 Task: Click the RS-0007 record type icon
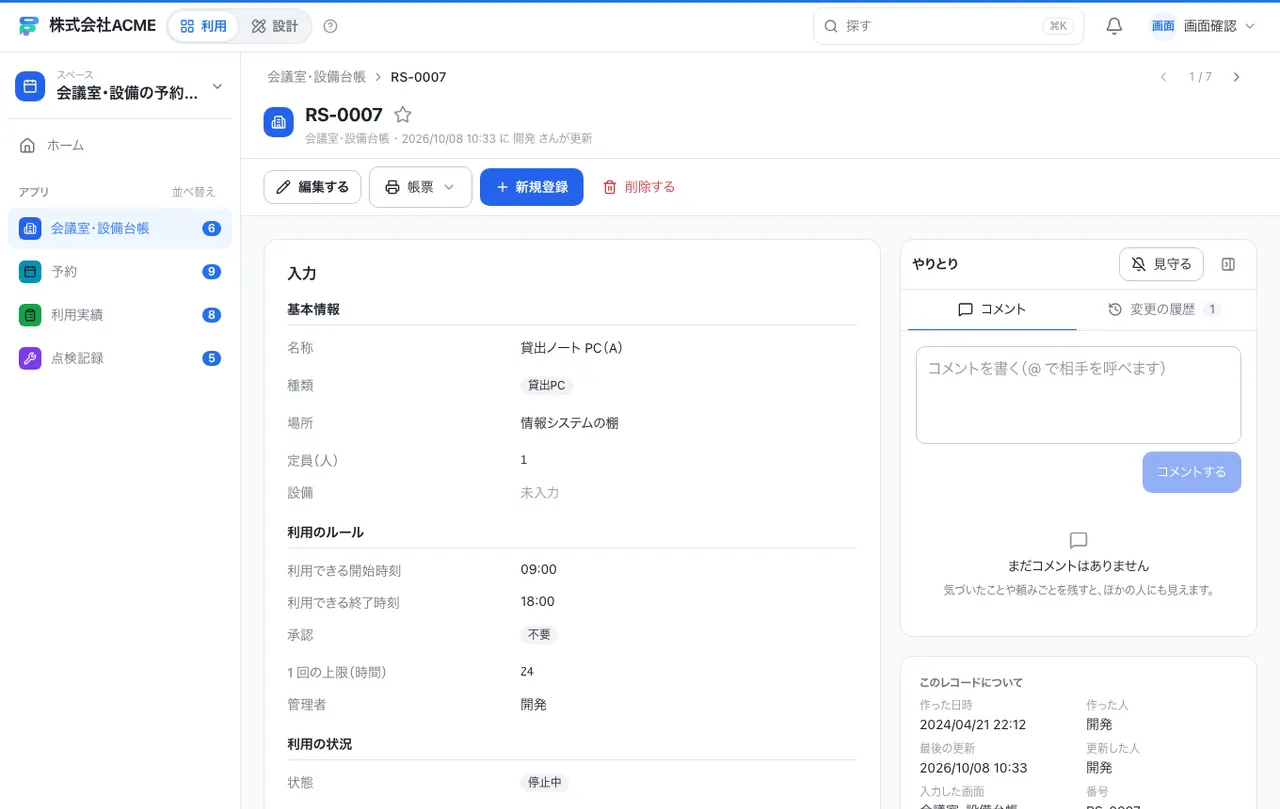click(x=279, y=122)
